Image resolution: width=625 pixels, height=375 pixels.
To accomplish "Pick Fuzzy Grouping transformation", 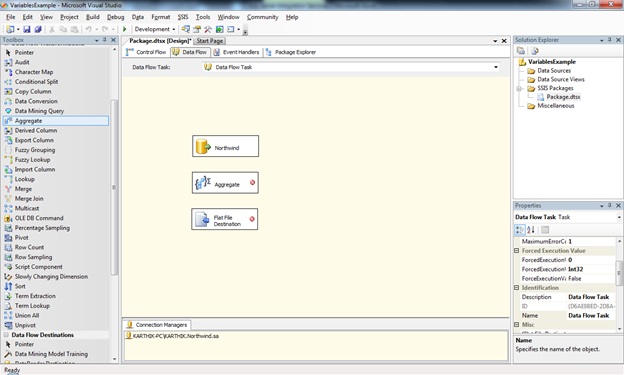I will [x=35, y=150].
